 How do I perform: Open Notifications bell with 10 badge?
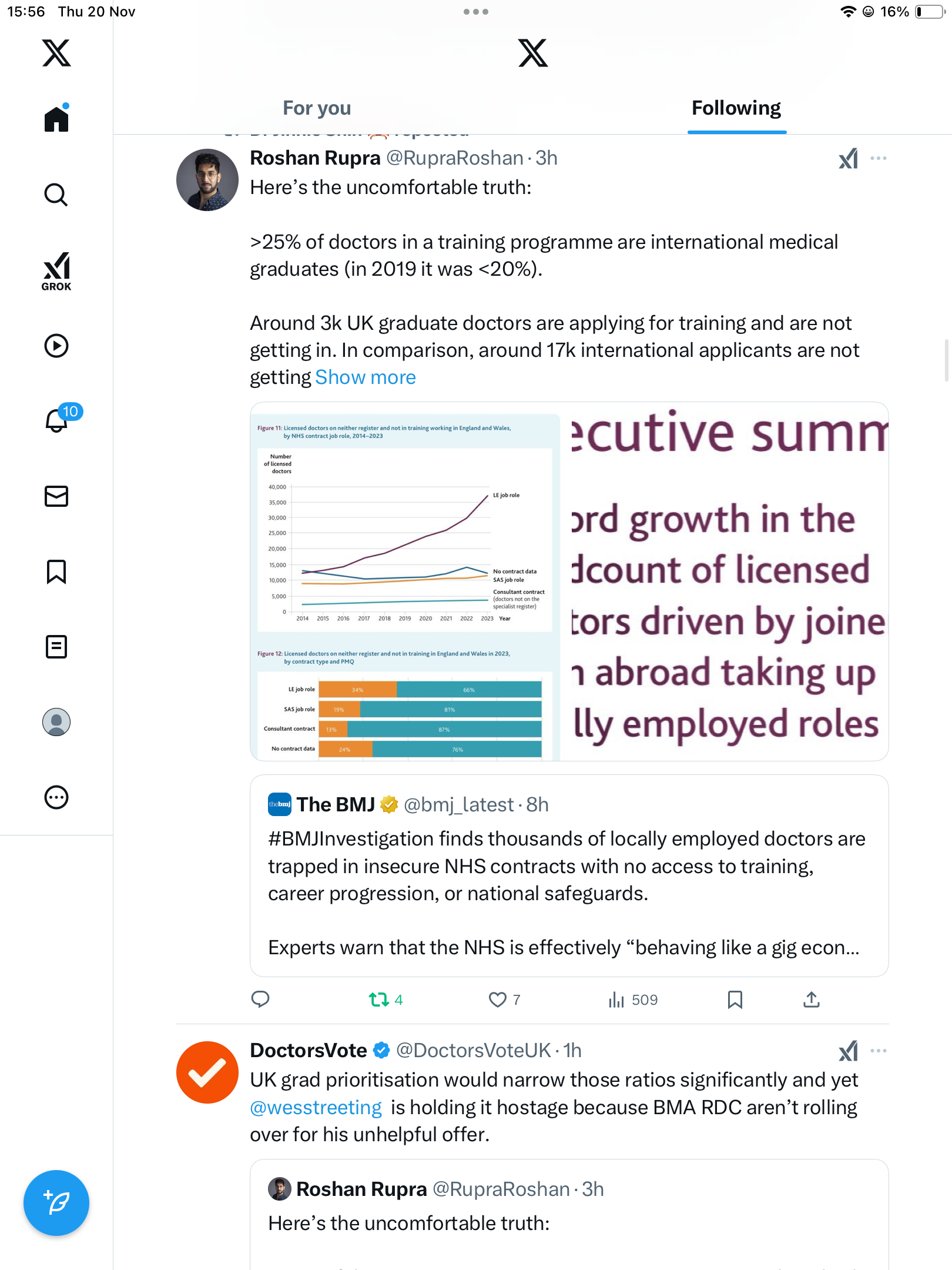pyautogui.click(x=58, y=420)
